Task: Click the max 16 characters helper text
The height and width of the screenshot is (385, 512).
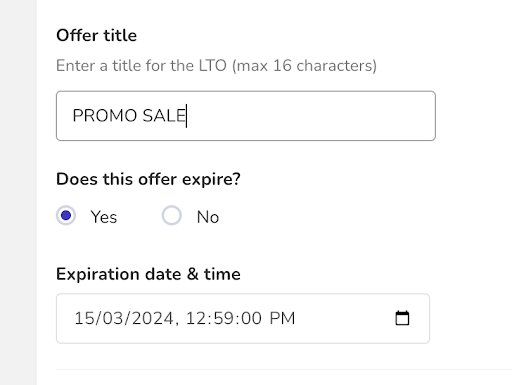Action: coord(305,65)
